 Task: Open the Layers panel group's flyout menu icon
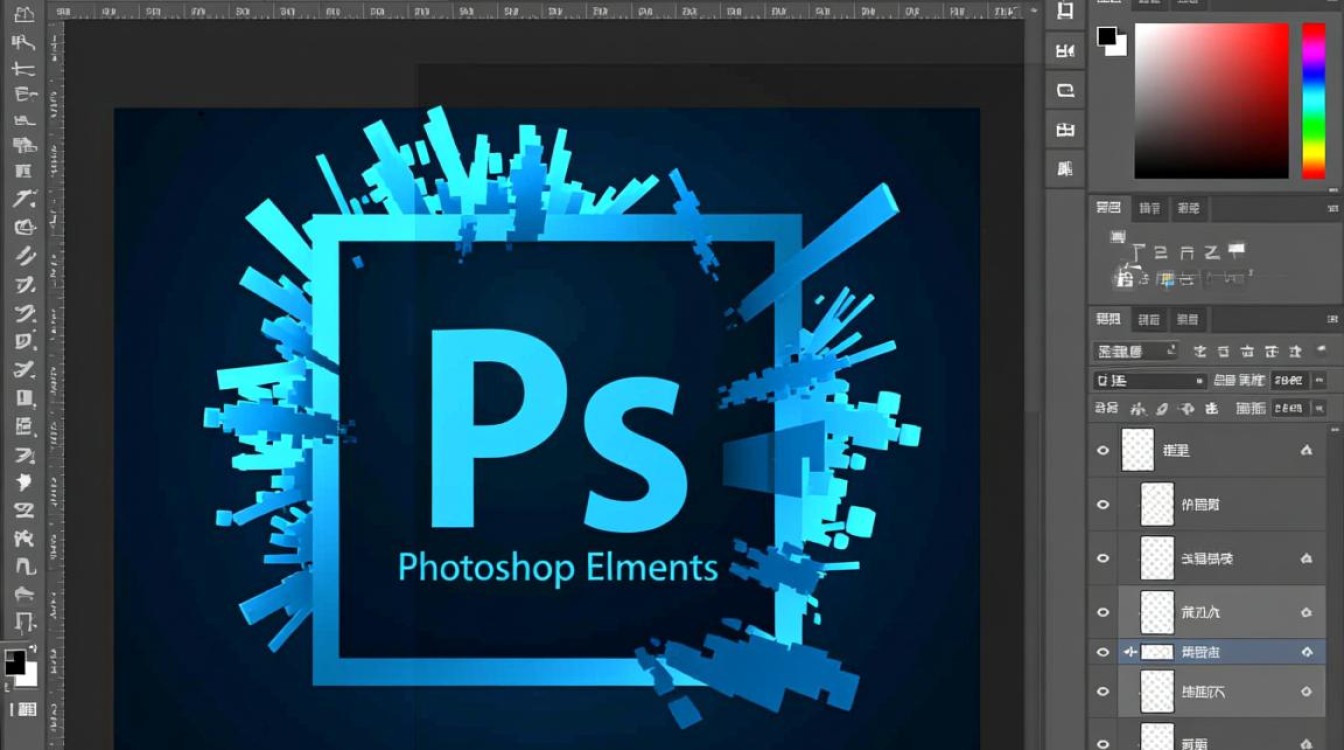coord(1333,320)
